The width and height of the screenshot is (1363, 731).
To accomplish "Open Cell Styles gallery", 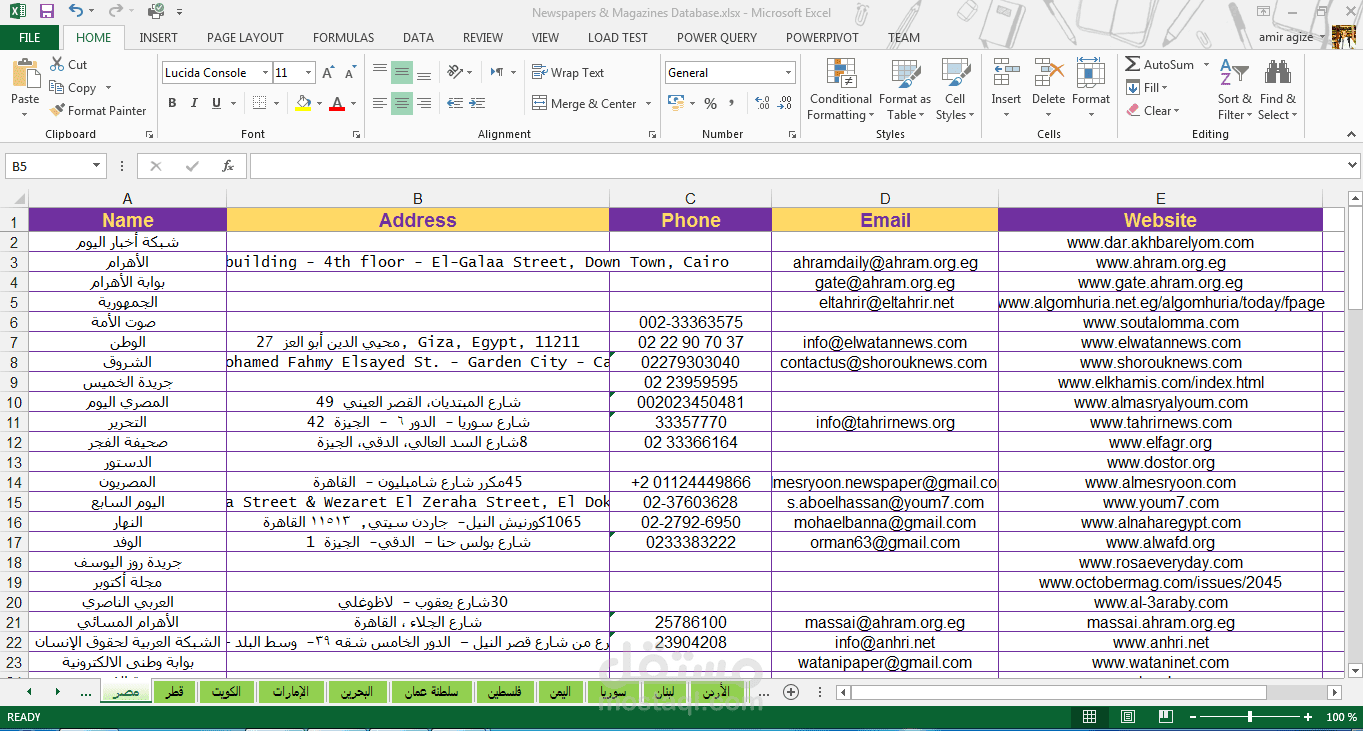I will coord(955,90).
